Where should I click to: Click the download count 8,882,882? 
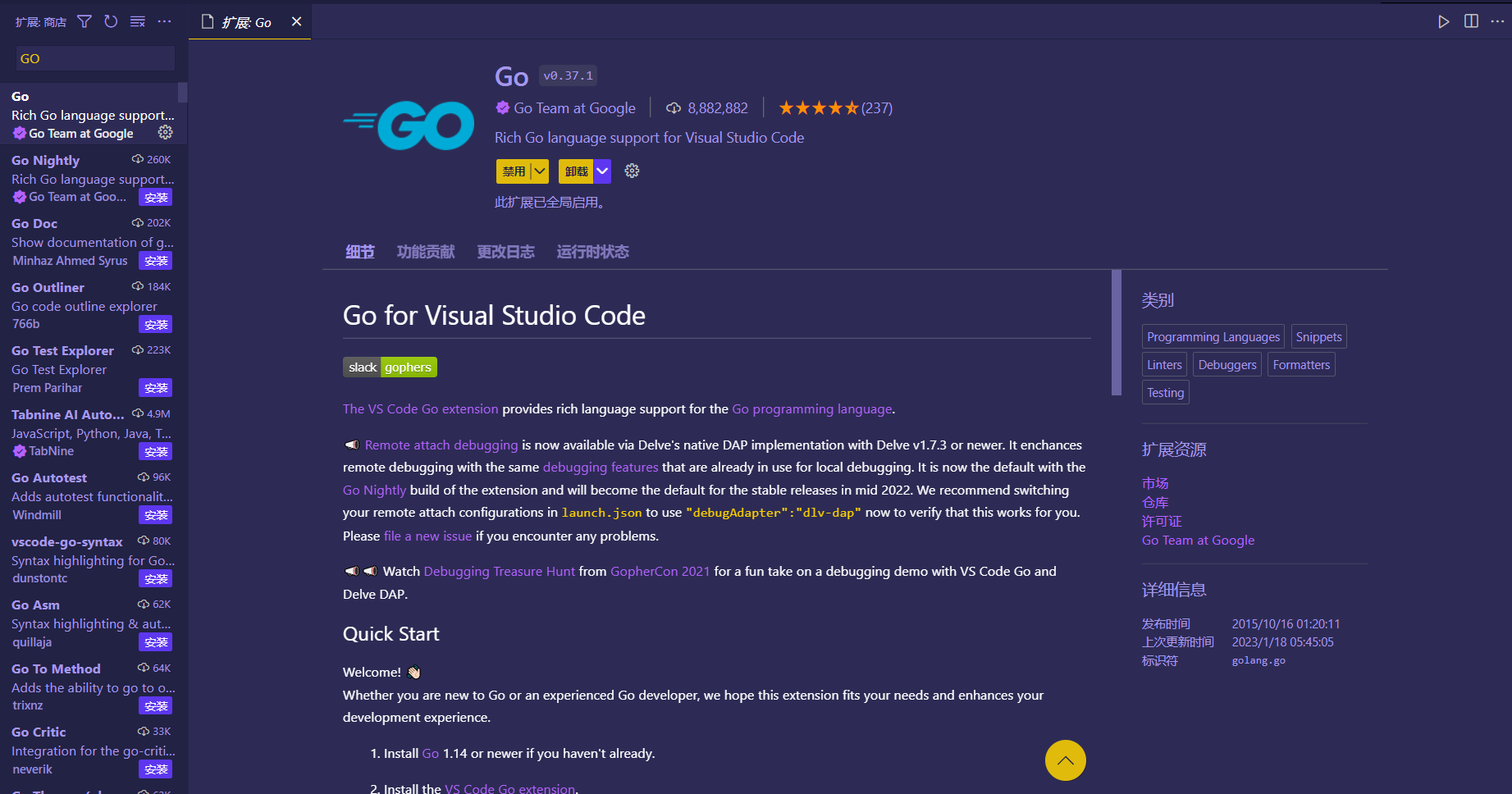(x=707, y=107)
